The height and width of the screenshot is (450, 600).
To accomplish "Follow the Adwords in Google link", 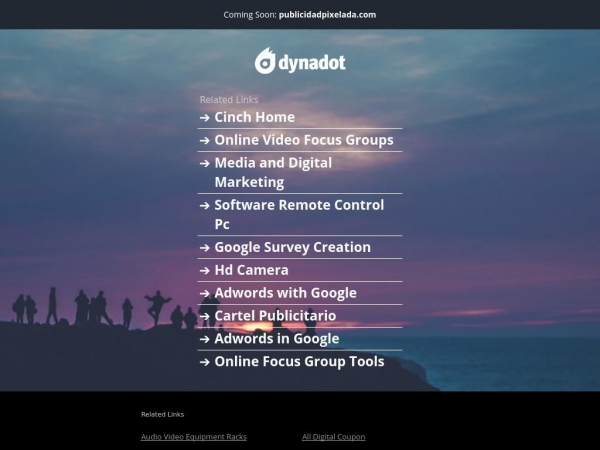I will (x=277, y=339).
